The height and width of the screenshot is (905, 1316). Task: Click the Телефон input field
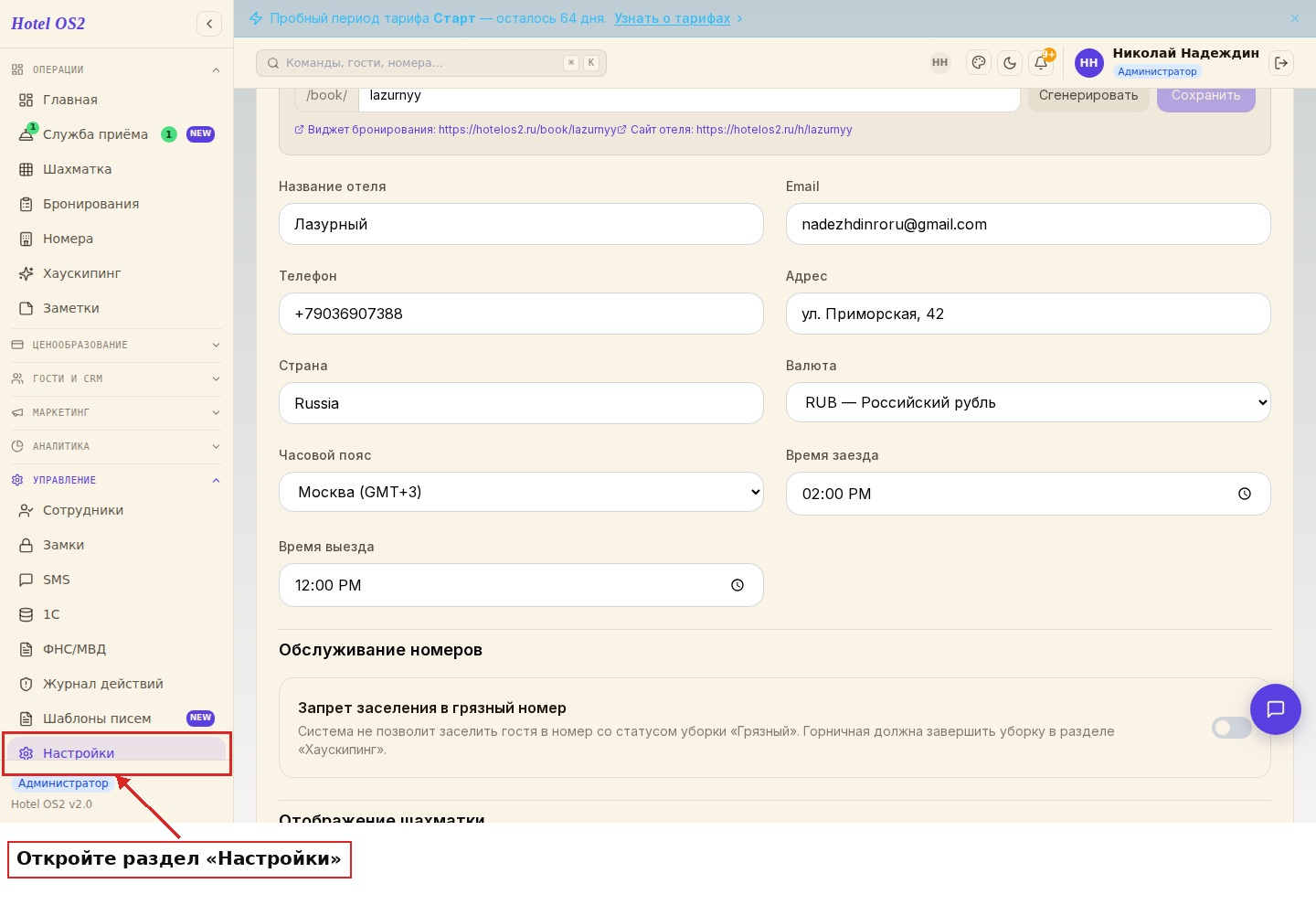tap(521, 314)
